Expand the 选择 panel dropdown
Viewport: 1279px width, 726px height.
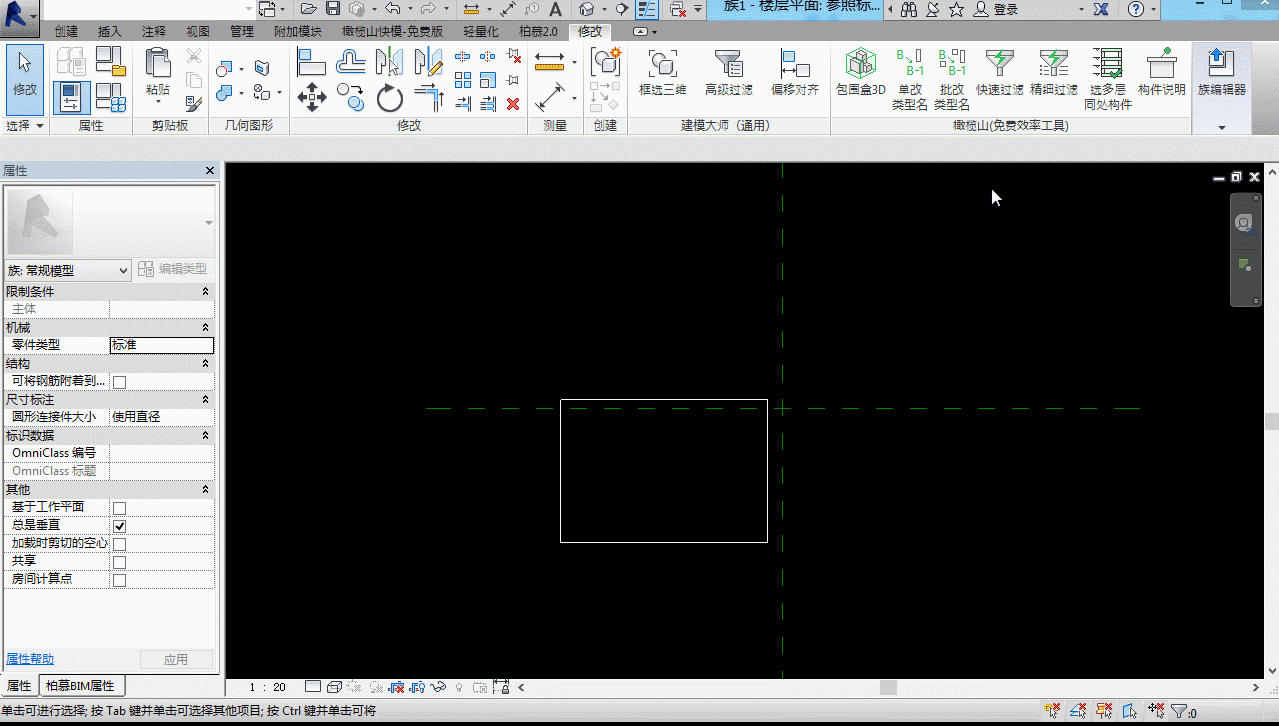[x=25, y=126]
